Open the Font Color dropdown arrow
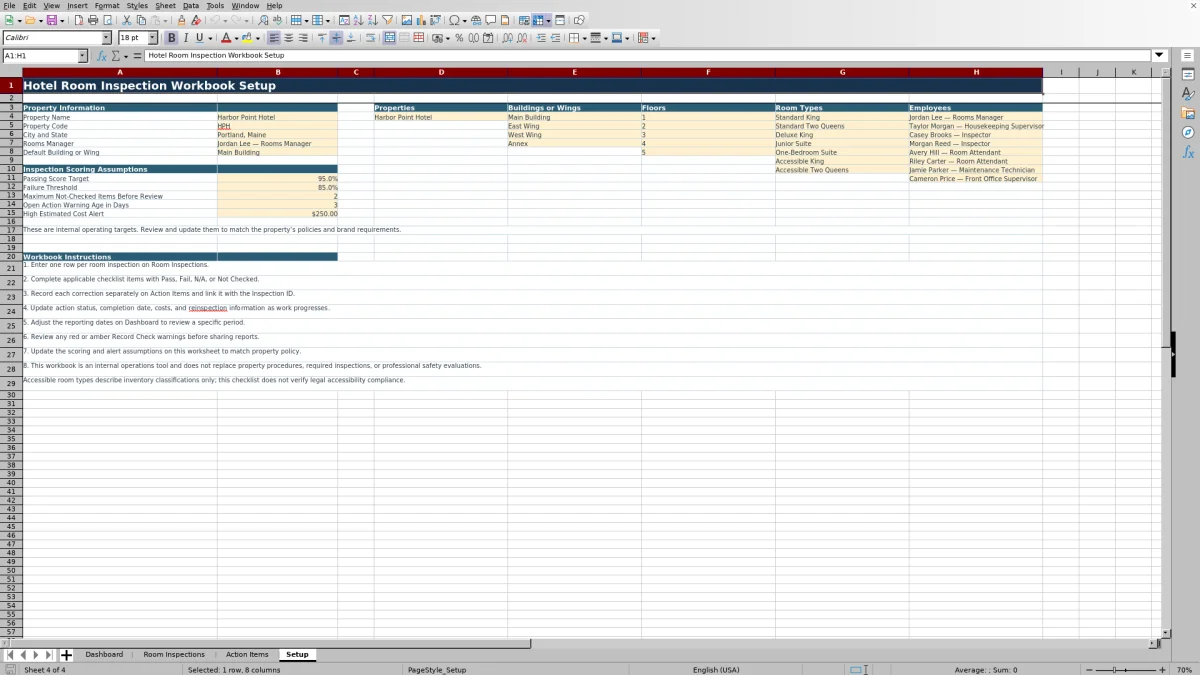Screen dimensions: 1200x675 point(236,38)
